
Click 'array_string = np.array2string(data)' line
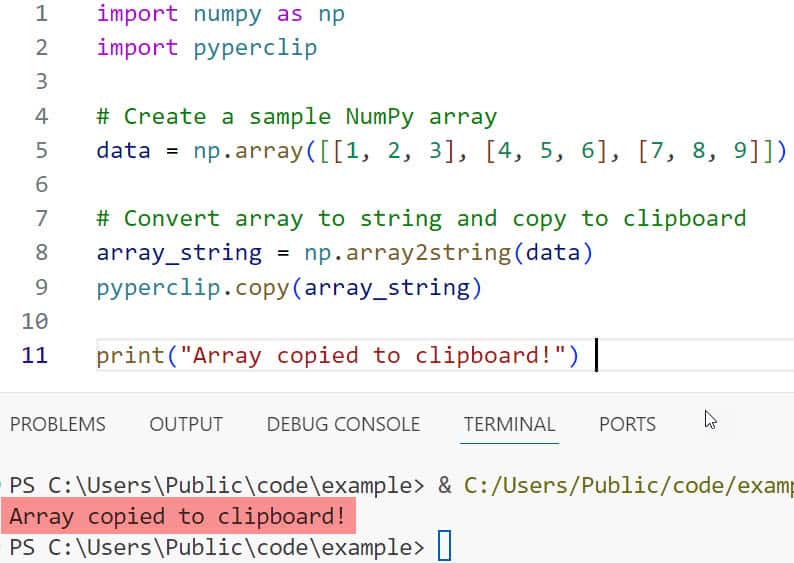click(344, 253)
